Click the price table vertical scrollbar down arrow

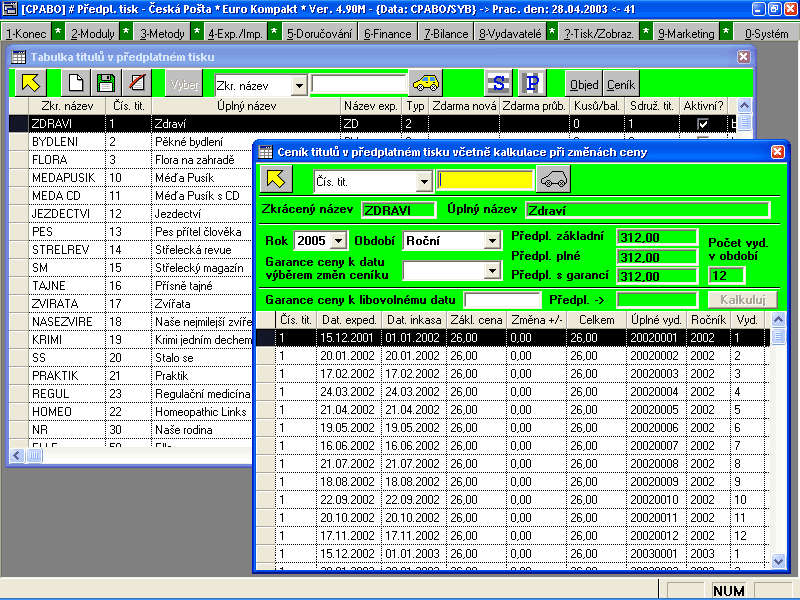tap(779, 563)
